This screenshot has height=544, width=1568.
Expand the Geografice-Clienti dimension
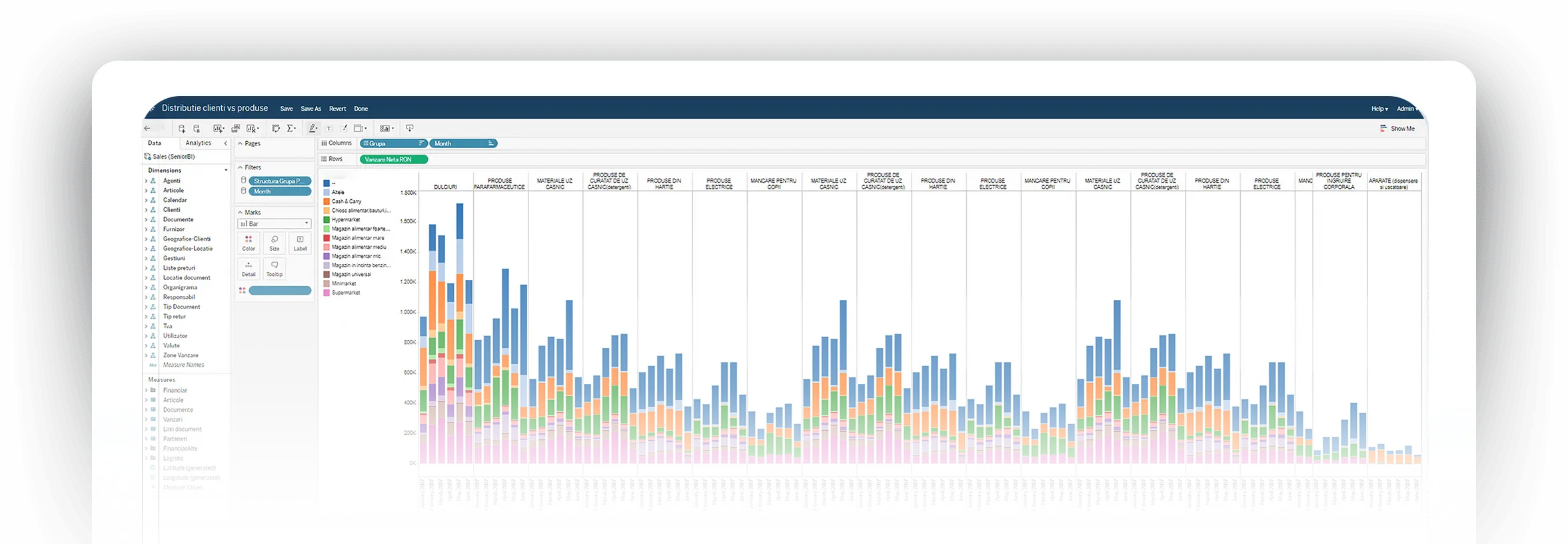tap(147, 239)
